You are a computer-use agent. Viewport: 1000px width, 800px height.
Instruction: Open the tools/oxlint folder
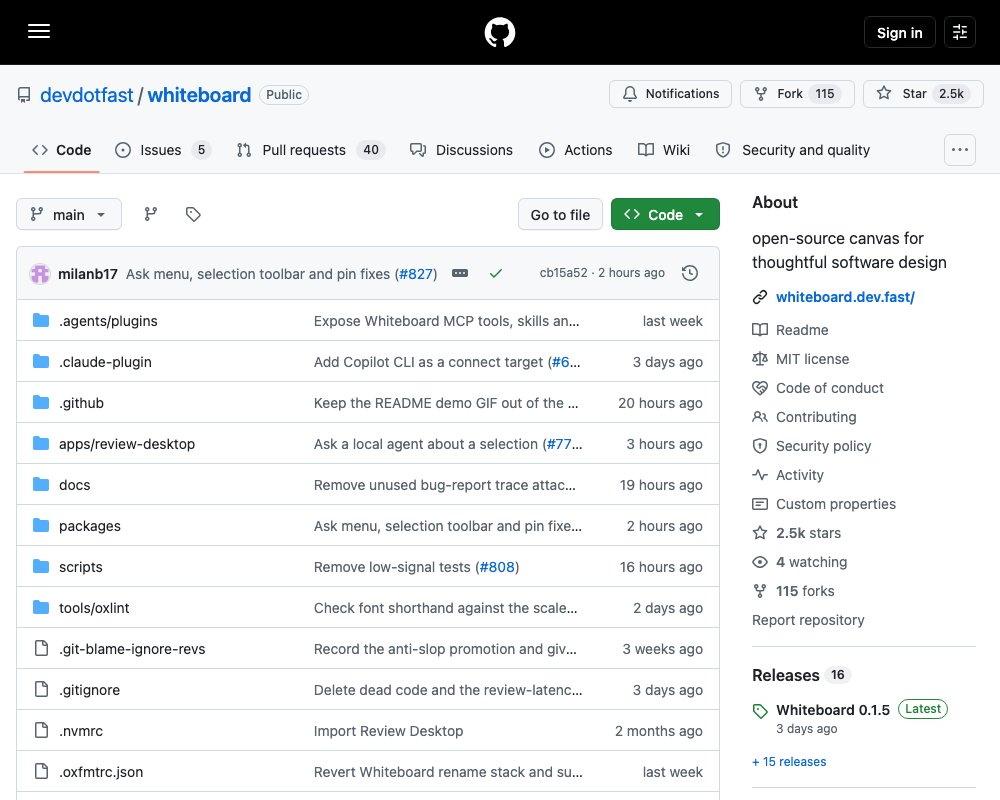coord(94,608)
